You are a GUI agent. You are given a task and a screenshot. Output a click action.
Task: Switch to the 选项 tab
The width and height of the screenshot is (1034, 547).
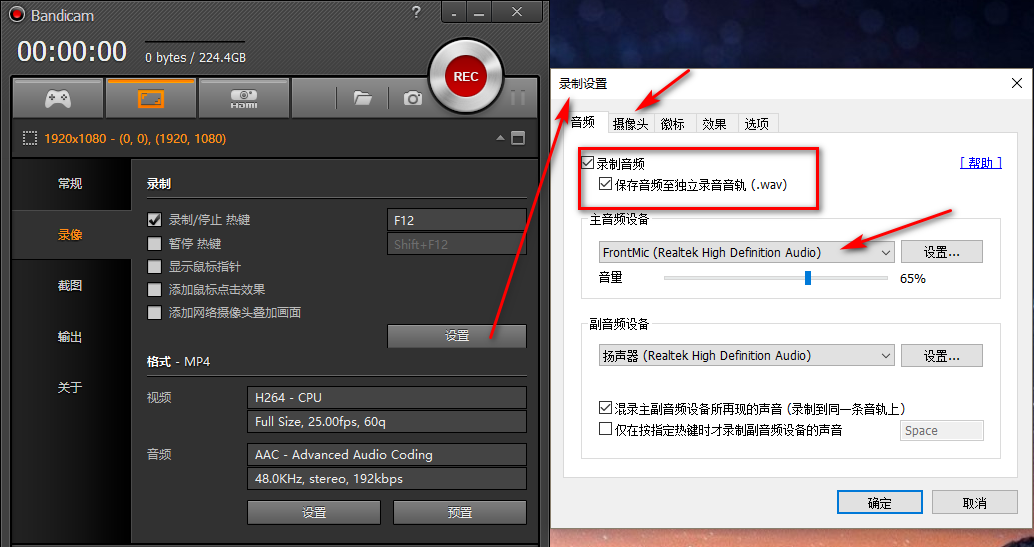tap(757, 123)
